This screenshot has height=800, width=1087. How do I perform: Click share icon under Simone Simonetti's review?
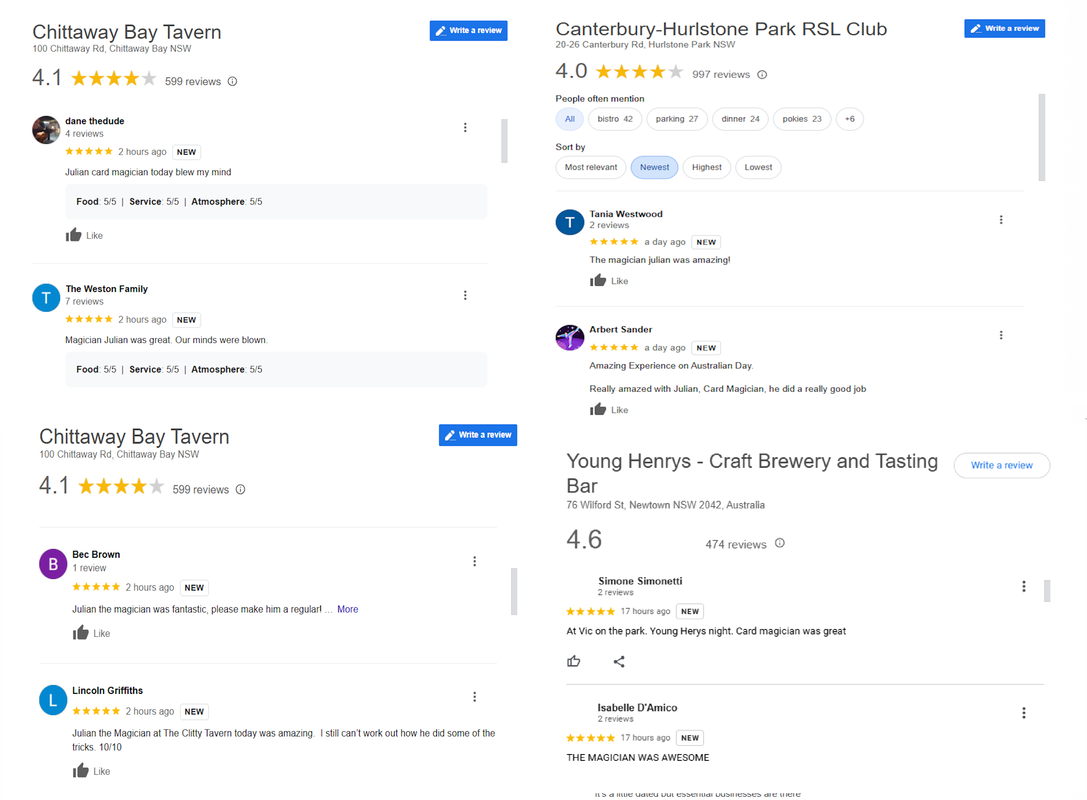point(619,661)
